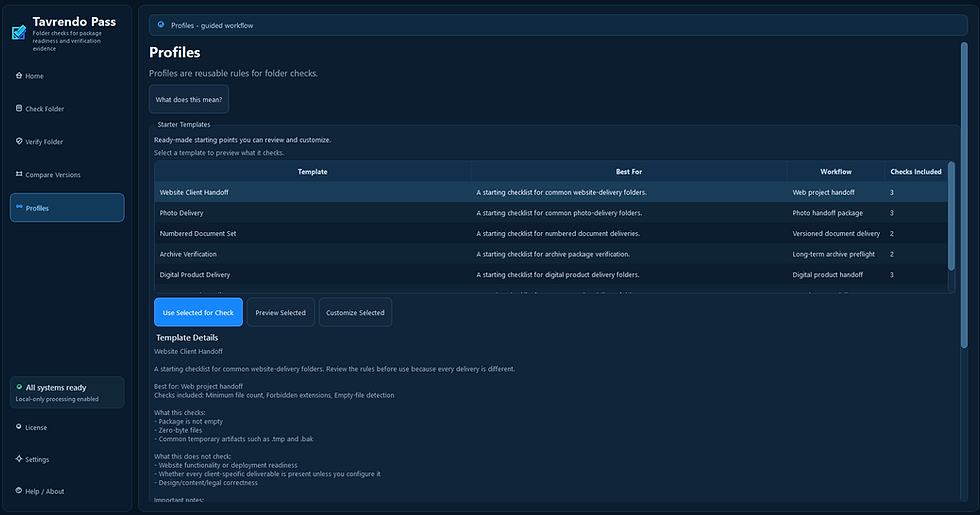Click the template table vertical scrollbar
980x515 pixels.
951,216
